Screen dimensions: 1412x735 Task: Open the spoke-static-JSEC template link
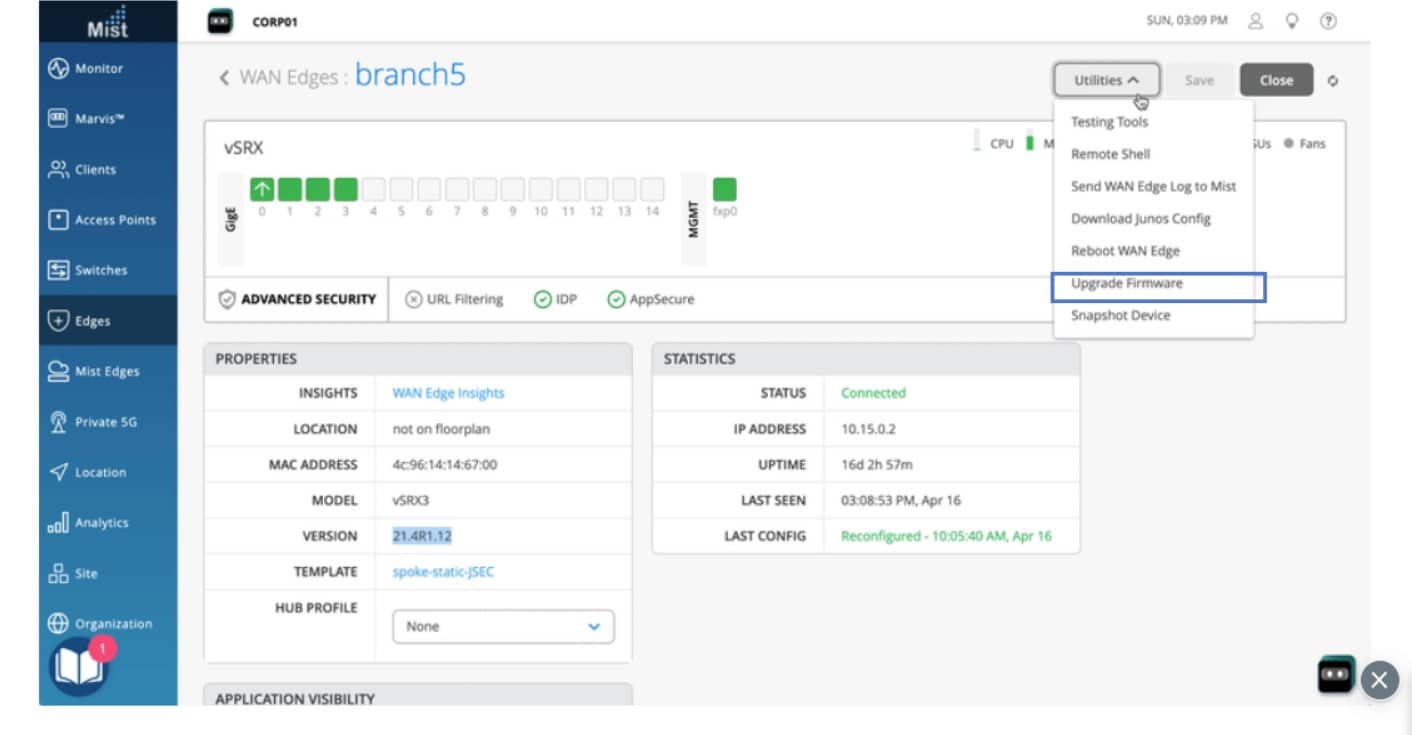pos(443,572)
